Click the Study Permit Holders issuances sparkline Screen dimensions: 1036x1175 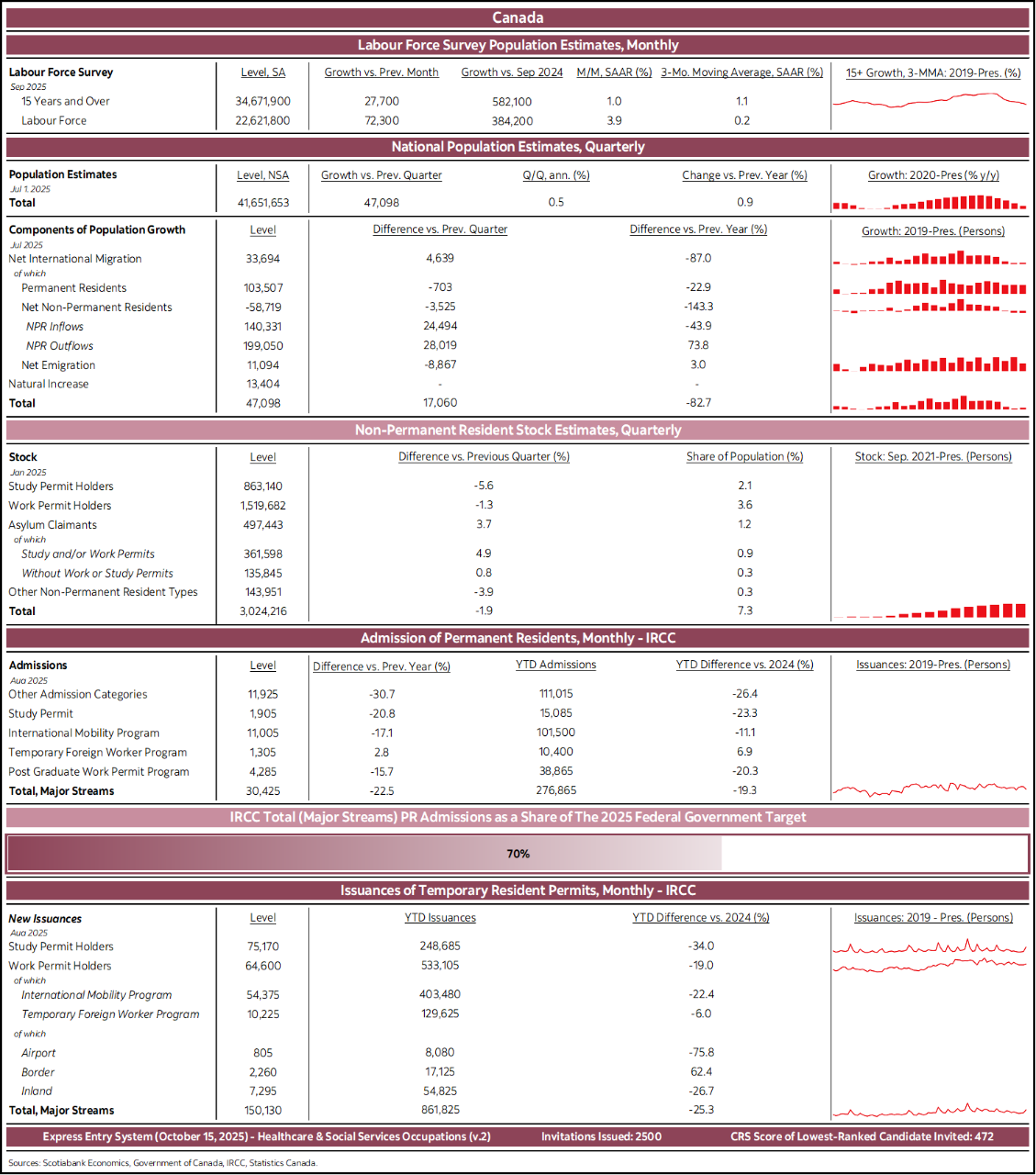click(930, 947)
